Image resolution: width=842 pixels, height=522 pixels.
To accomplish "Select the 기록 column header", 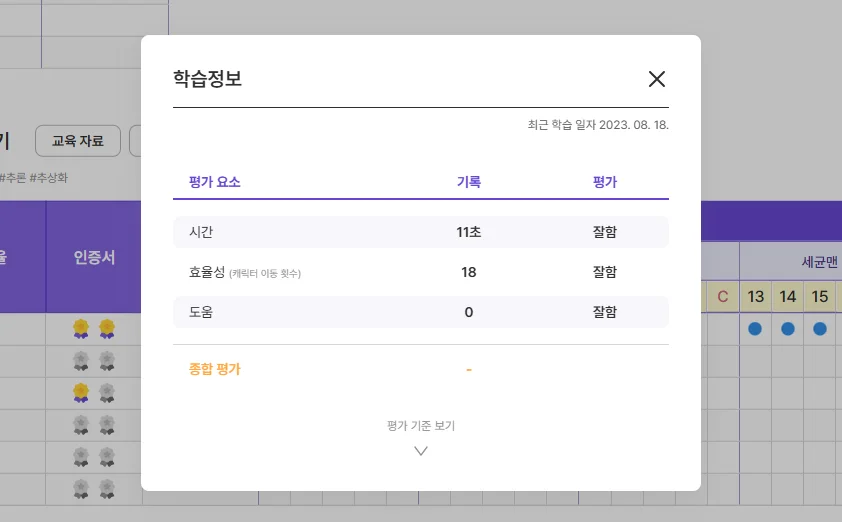I will tap(468, 182).
